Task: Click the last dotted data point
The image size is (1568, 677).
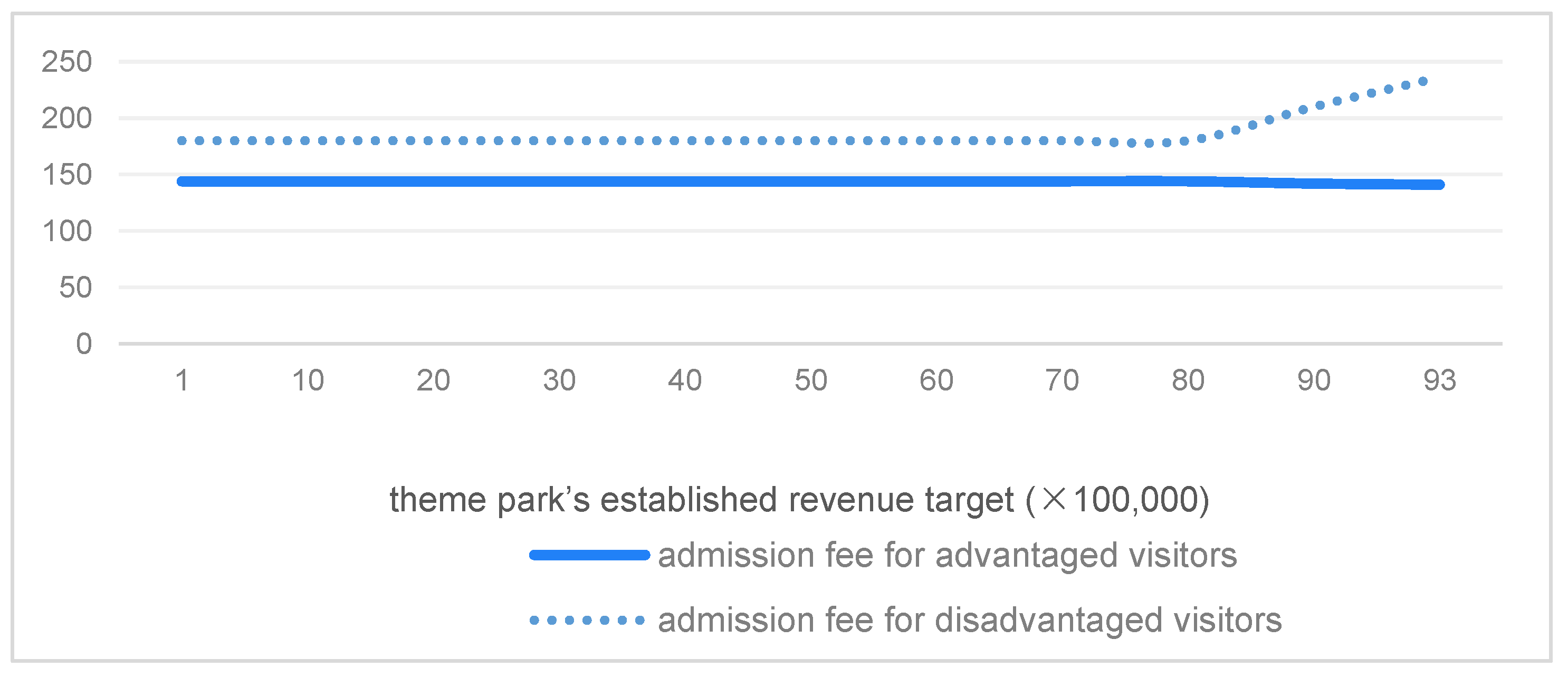Action: pyautogui.click(x=1423, y=82)
